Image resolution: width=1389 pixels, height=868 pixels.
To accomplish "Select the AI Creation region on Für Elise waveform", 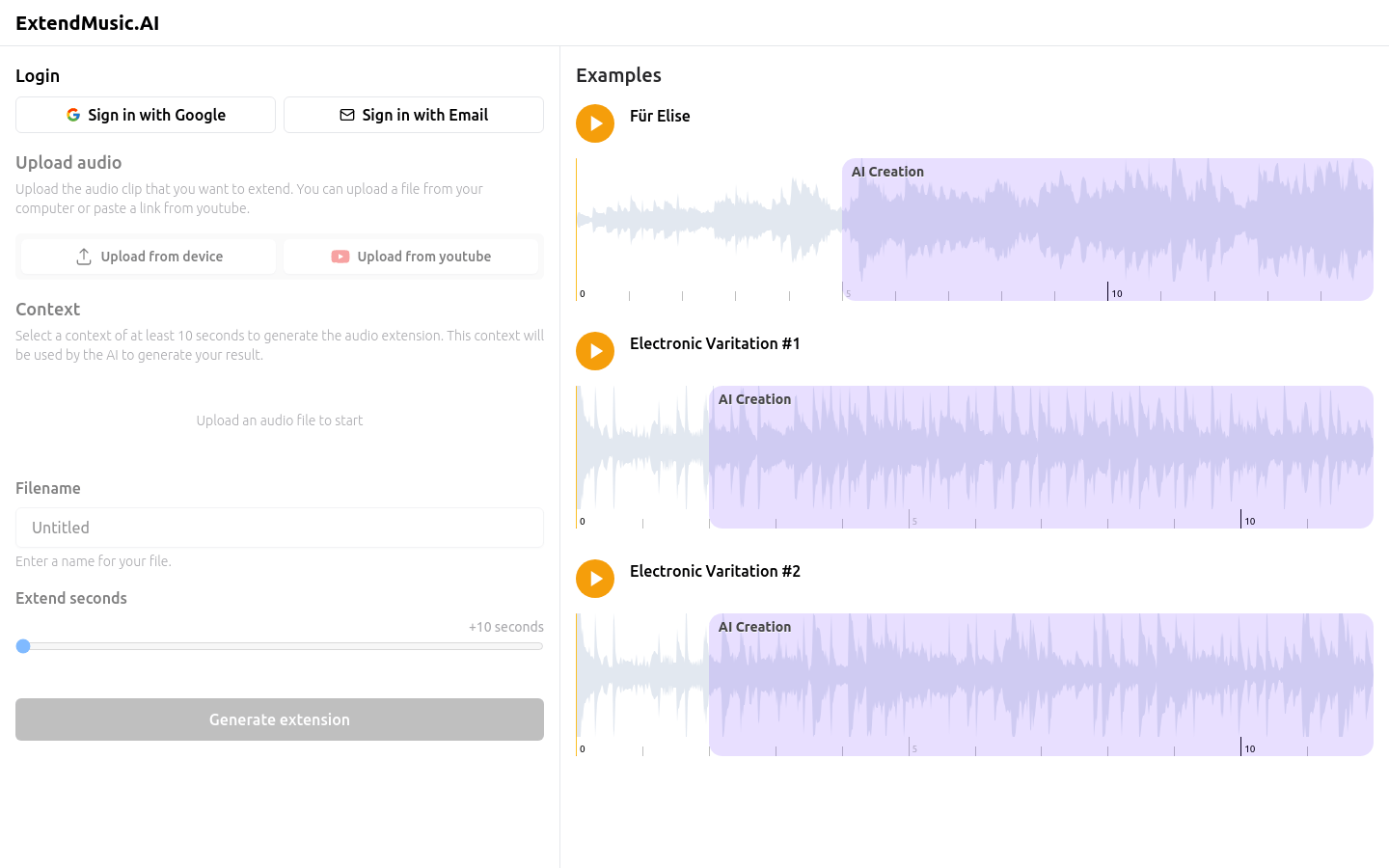I will click(x=1107, y=230).
